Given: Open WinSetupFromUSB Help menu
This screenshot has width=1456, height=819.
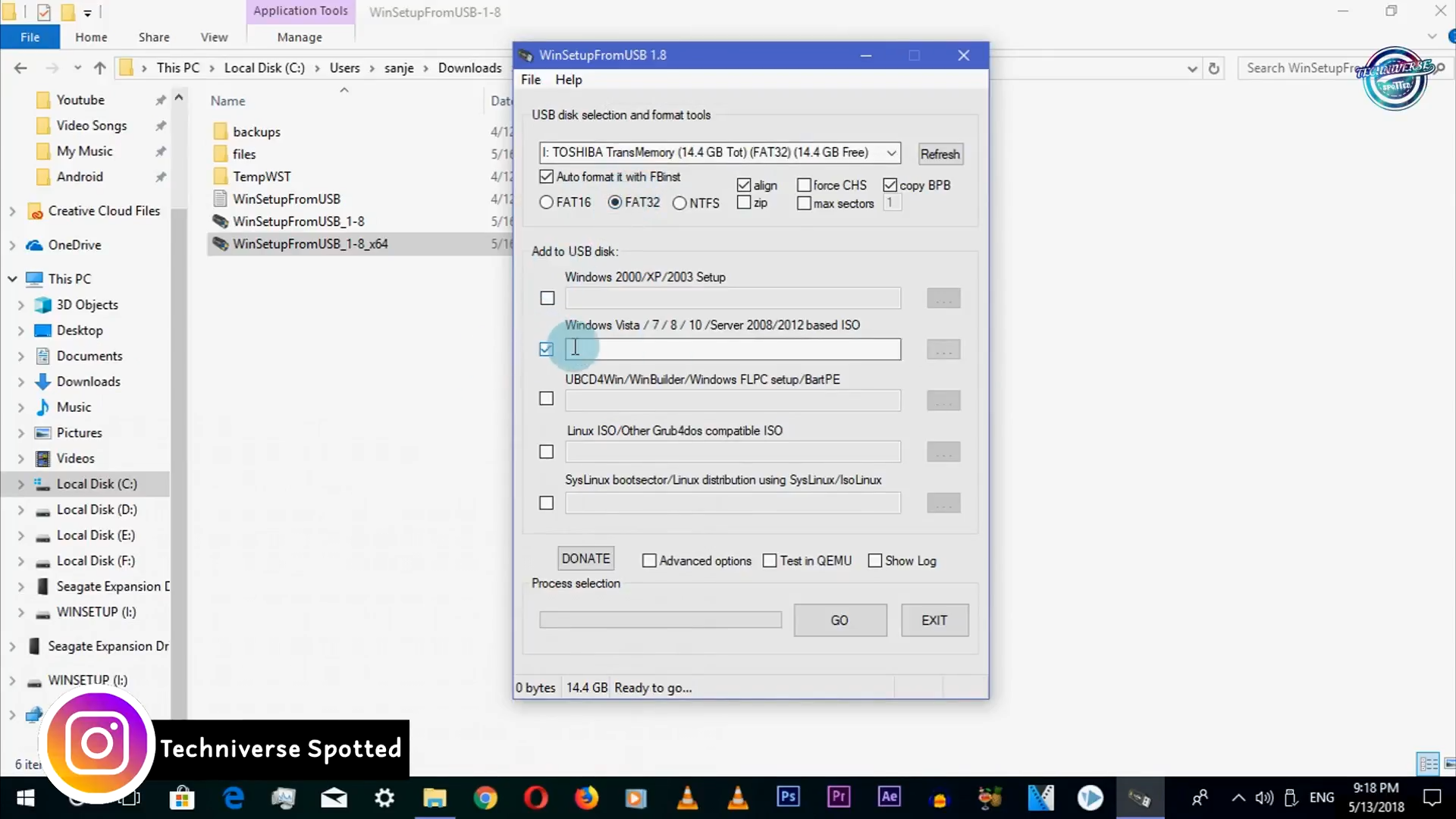Looking at the screenshot, I should pyautogui.click(x=569, y=80).
